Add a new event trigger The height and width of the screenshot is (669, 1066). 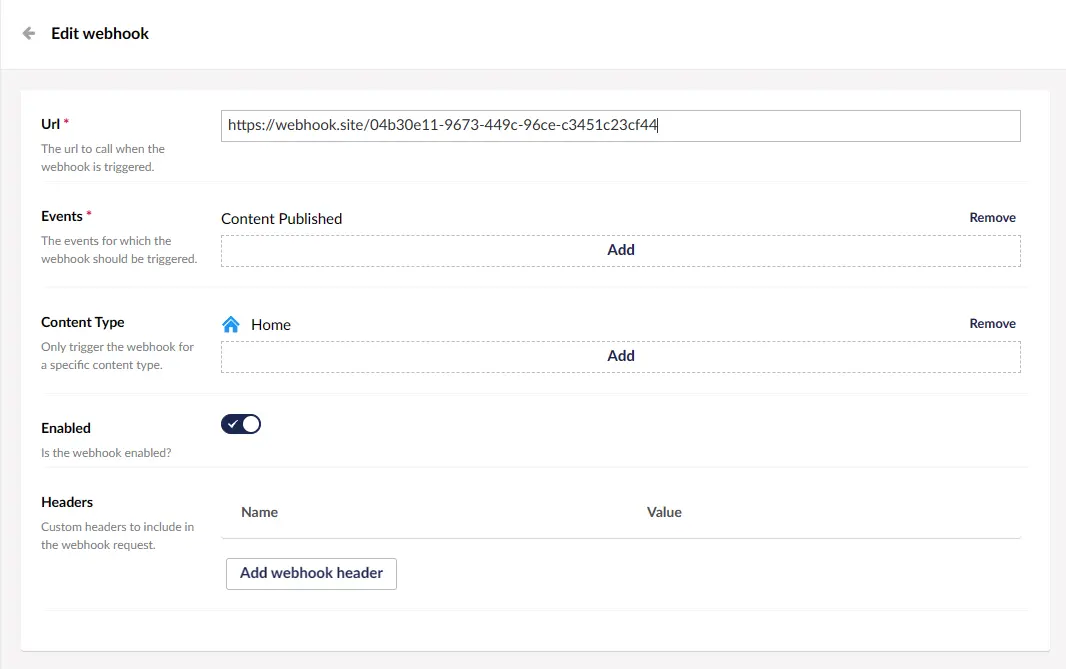pyautogui.click(x=620, y=250)
